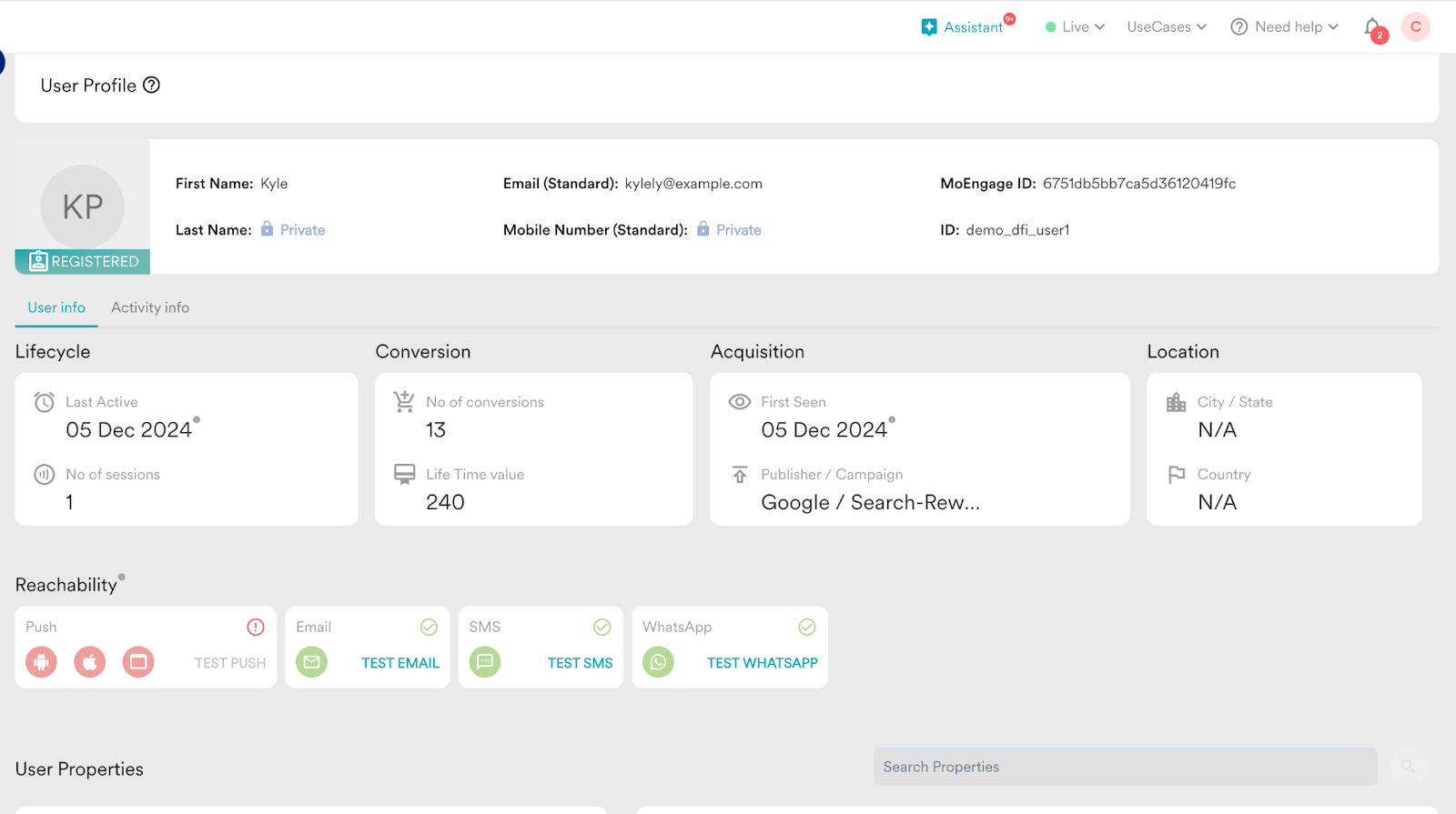
Task: Open the notifications bell
Action: [1373, 27]
